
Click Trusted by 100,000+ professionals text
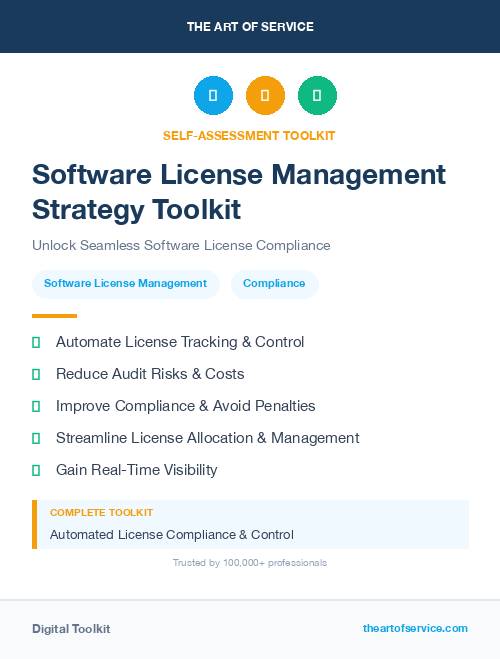[x=250, y=563]
